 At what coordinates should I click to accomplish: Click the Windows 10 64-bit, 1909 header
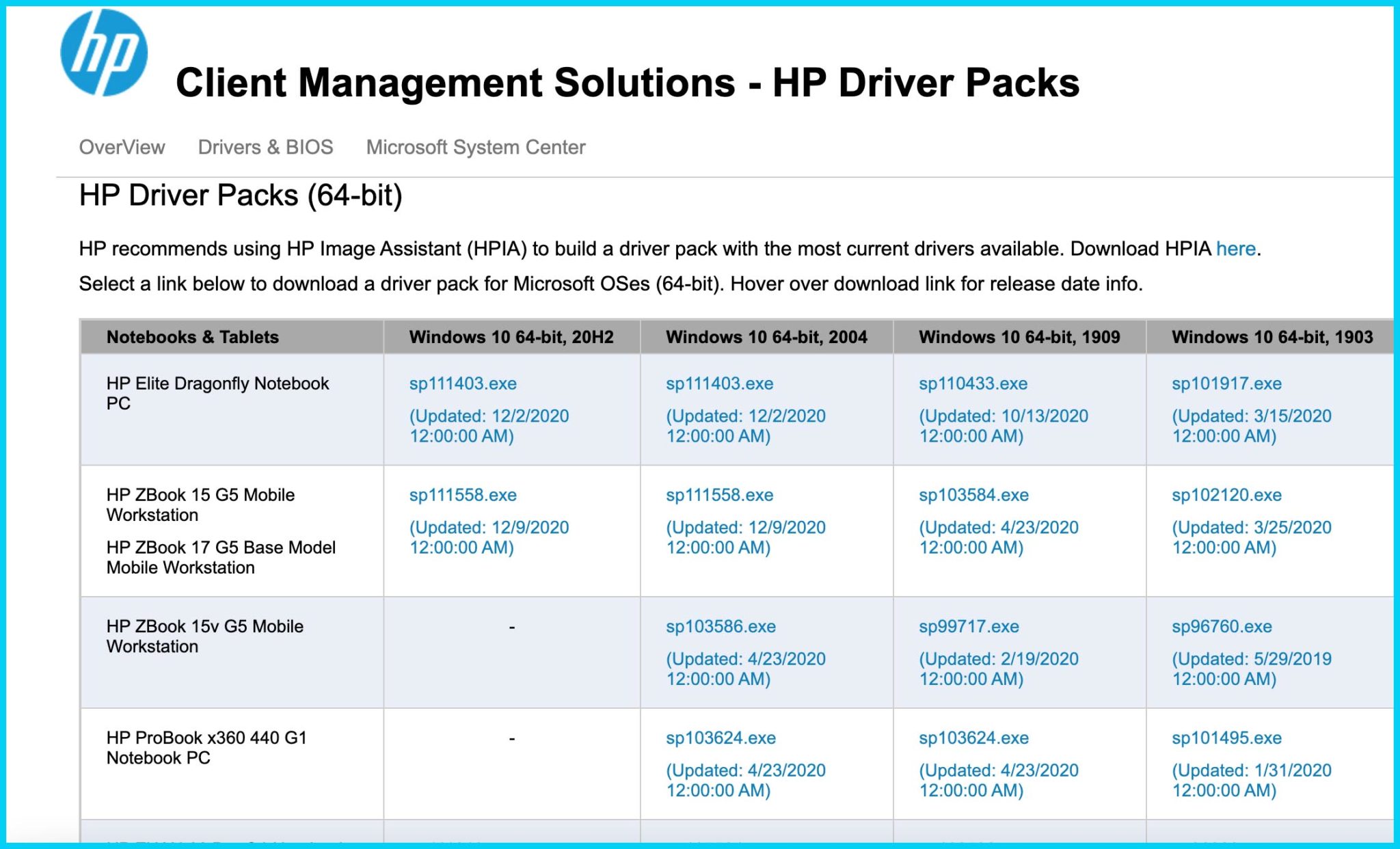[x=1019, y=337]
